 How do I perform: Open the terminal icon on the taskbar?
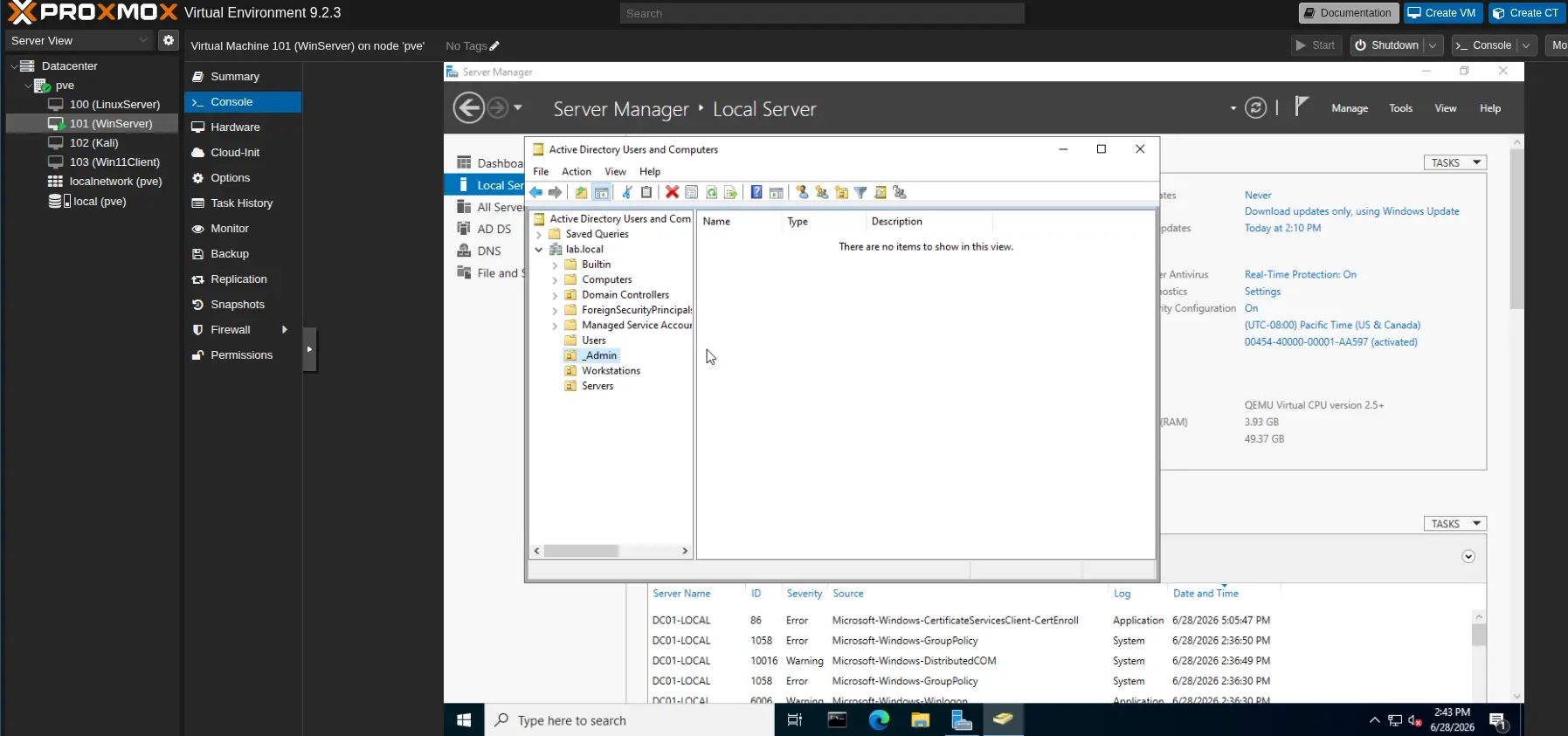coord(838,719)
